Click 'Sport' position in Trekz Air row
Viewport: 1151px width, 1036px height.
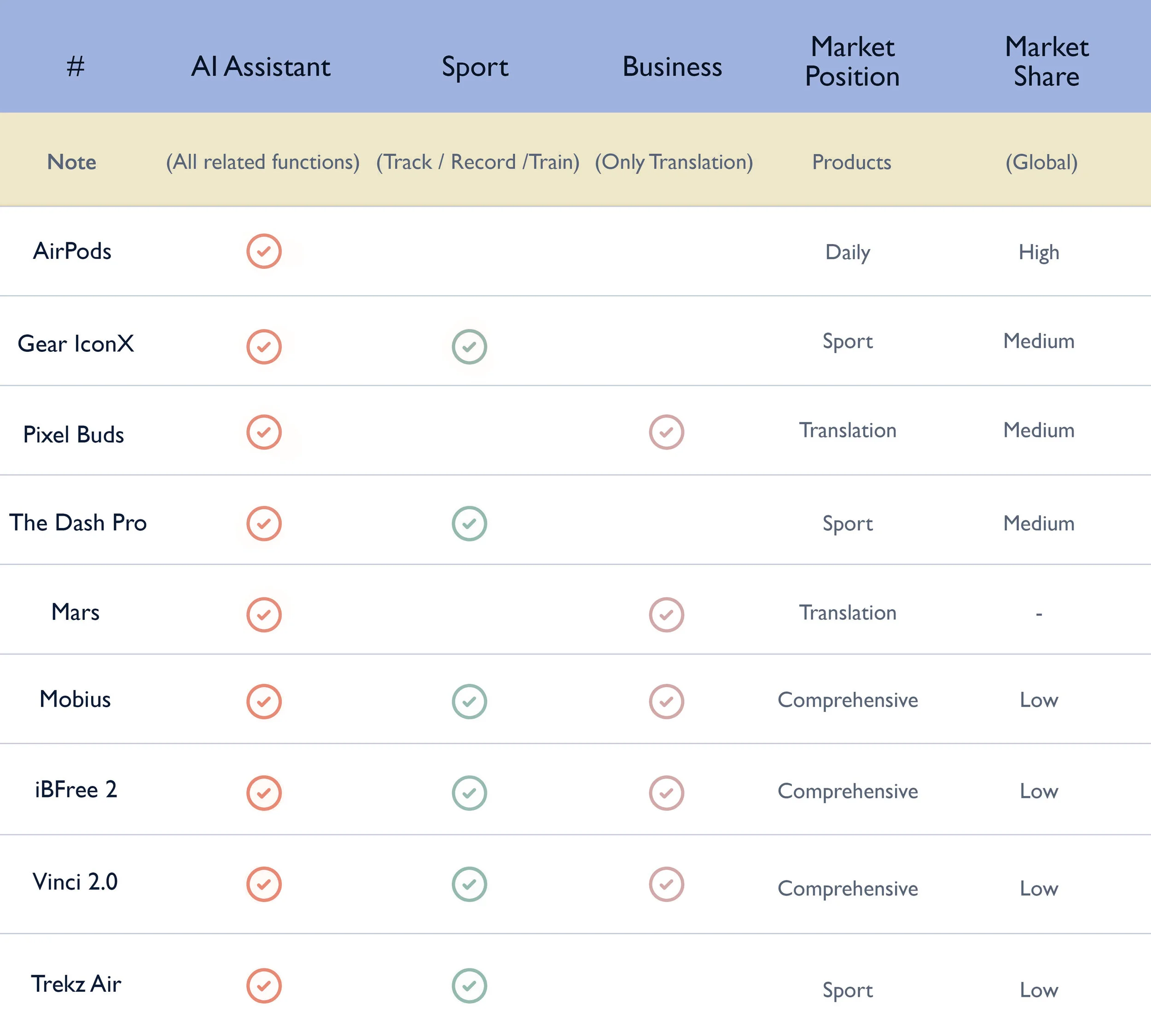[x=848, y=991]
